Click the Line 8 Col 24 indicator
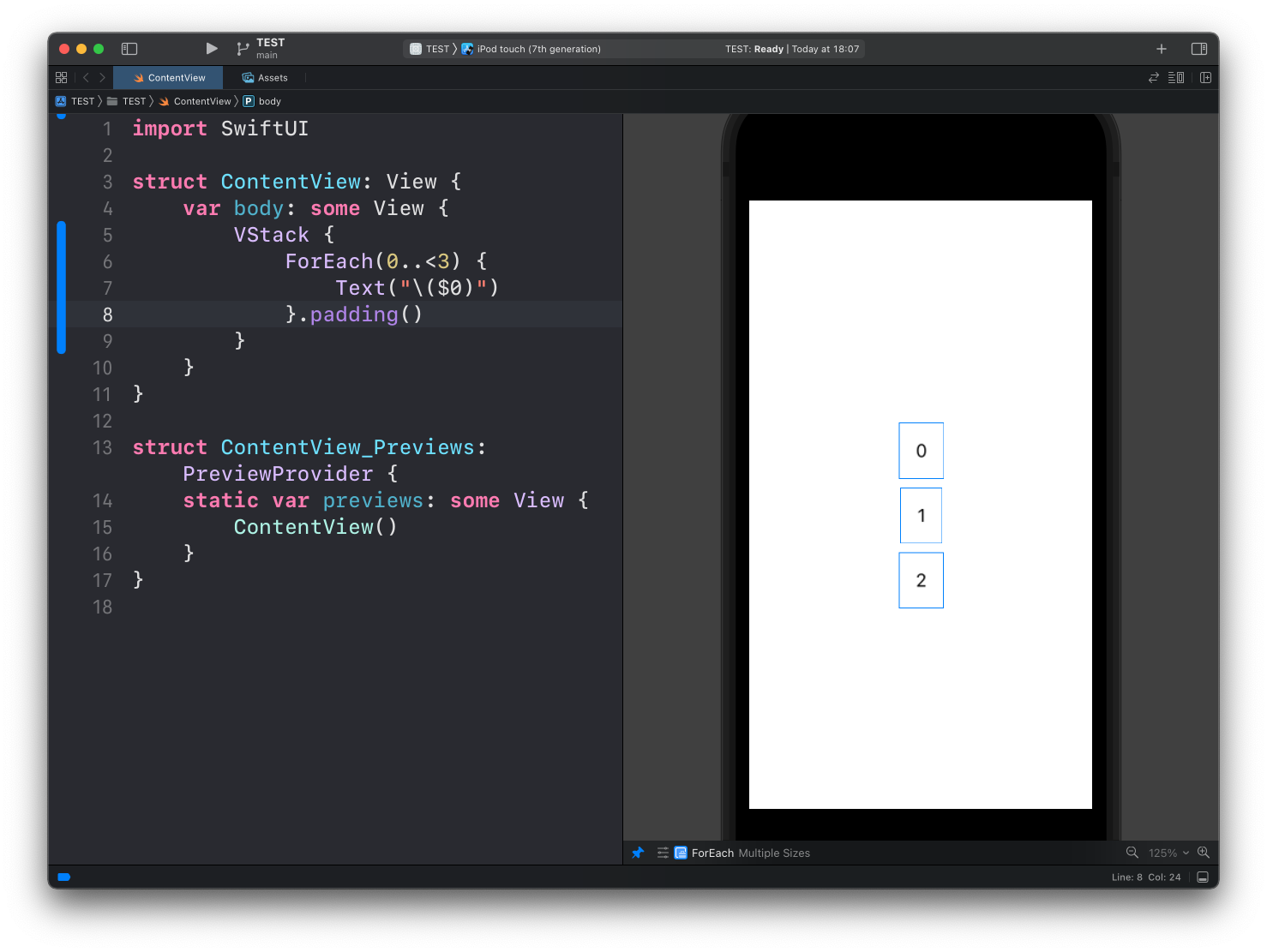 point(1146,877)
